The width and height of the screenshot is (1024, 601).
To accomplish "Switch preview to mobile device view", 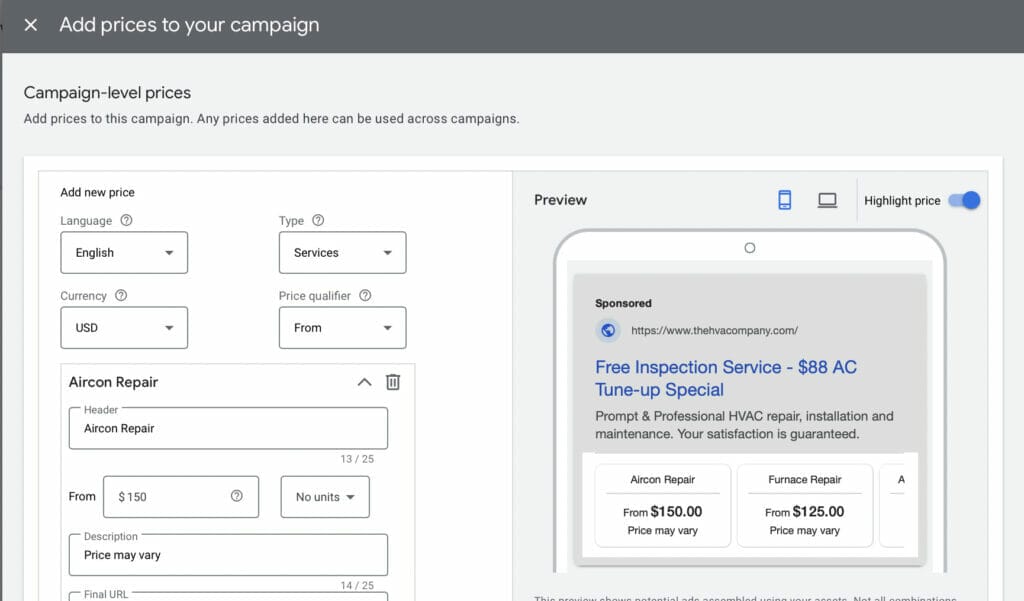I will (x=785, y=200).
